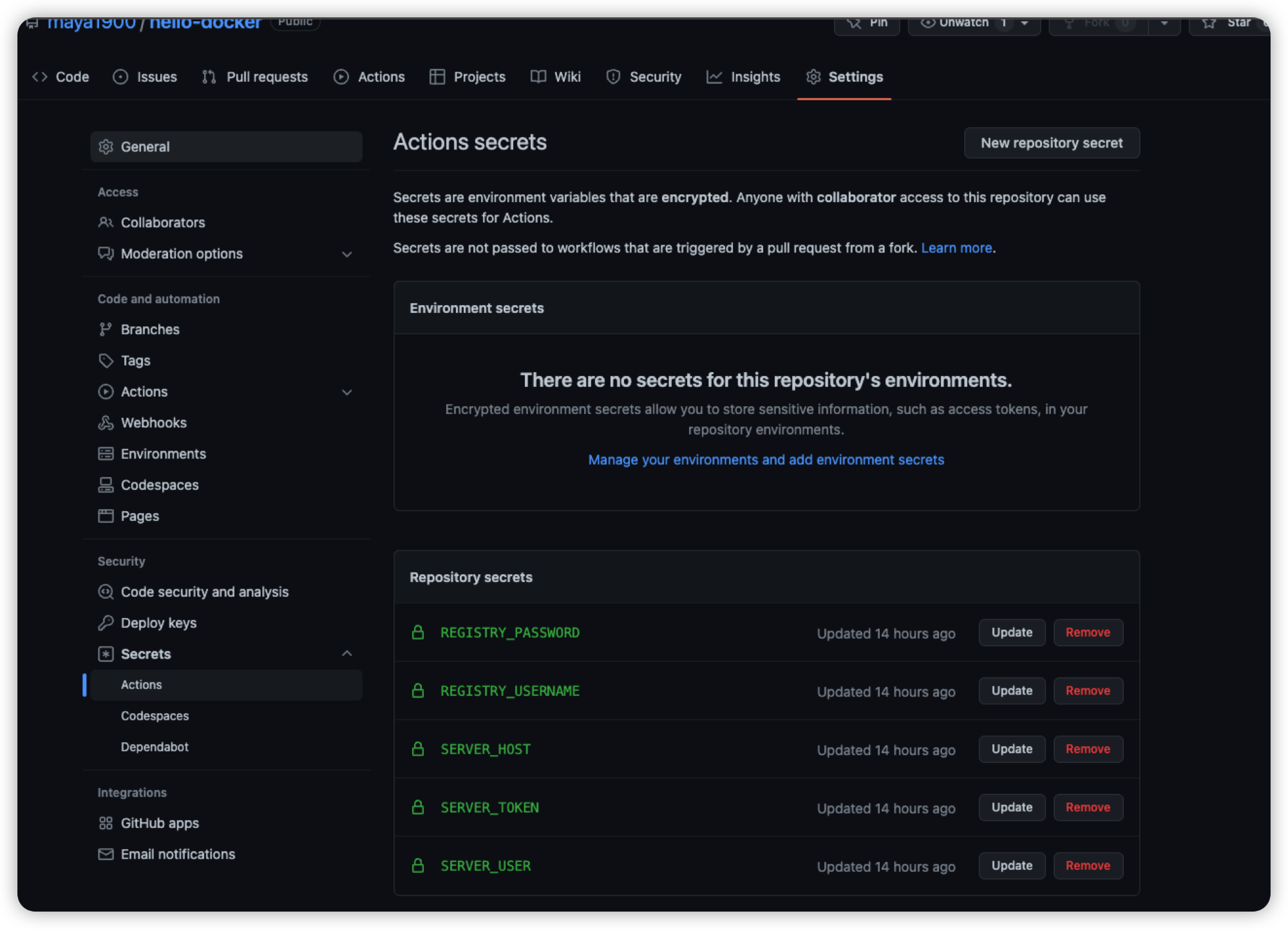Screen dimensions: 1288x929
Task: Click the Secrets asterisk icon
Action: point(106,654)
